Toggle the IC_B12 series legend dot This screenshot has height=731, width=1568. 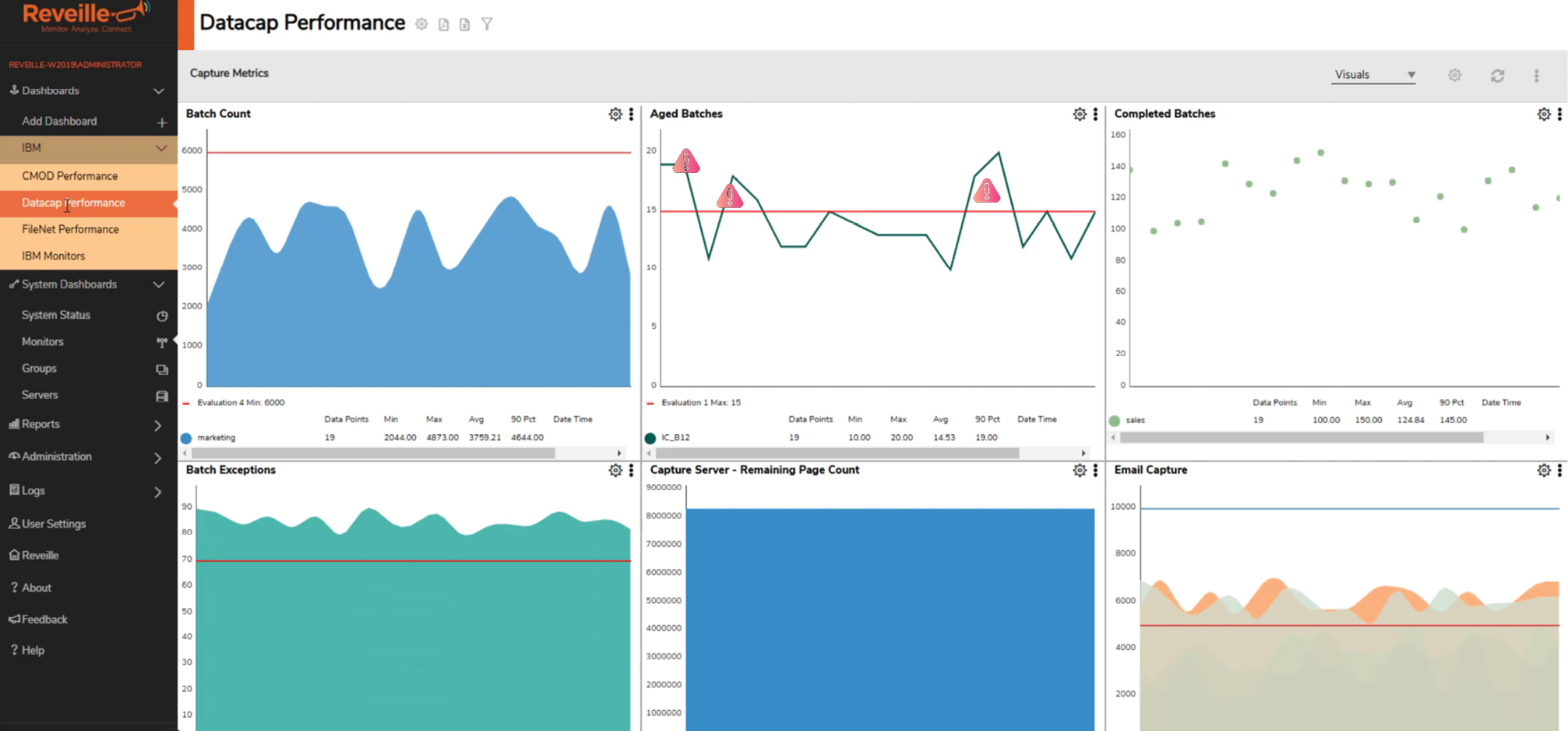click(x=650, y=438)
